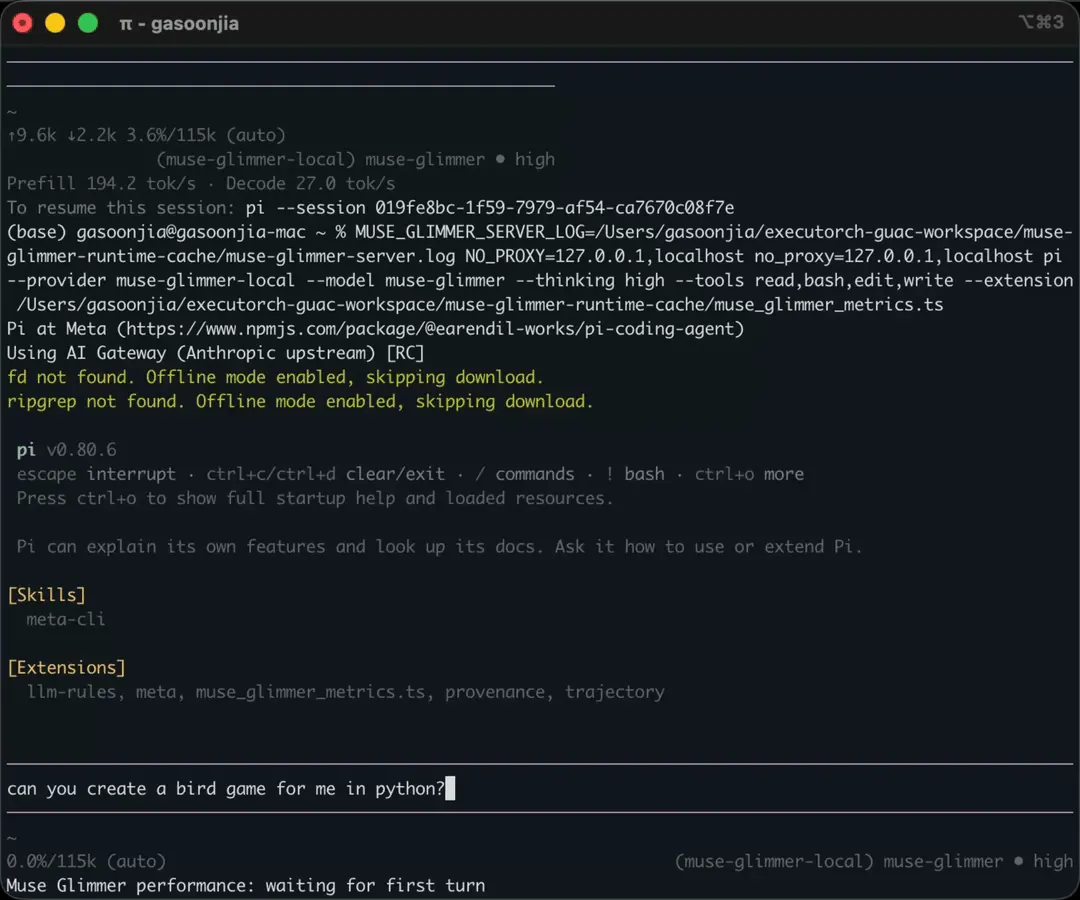Click the "escape interrupt" hint text
The image size is (1080, 900).
pyautogui.click(x=96, y=474)
